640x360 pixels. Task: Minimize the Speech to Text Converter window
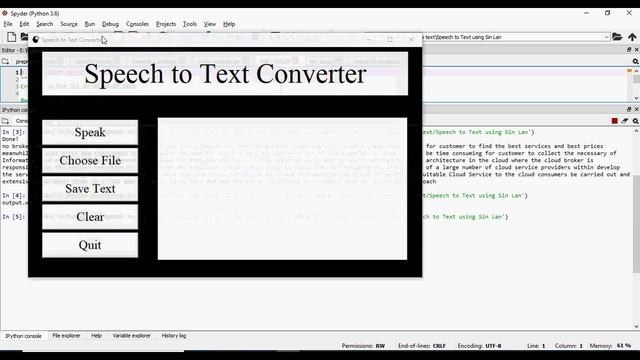coord(369,40)
